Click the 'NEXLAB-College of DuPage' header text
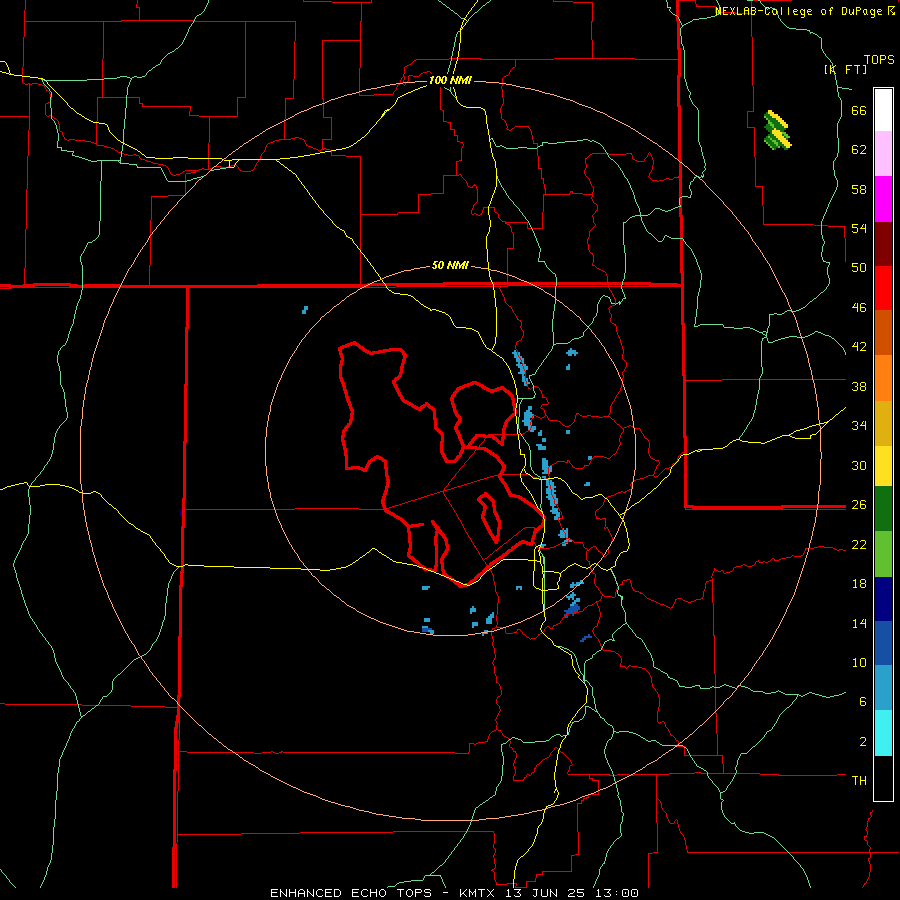 tap(799, 11)
